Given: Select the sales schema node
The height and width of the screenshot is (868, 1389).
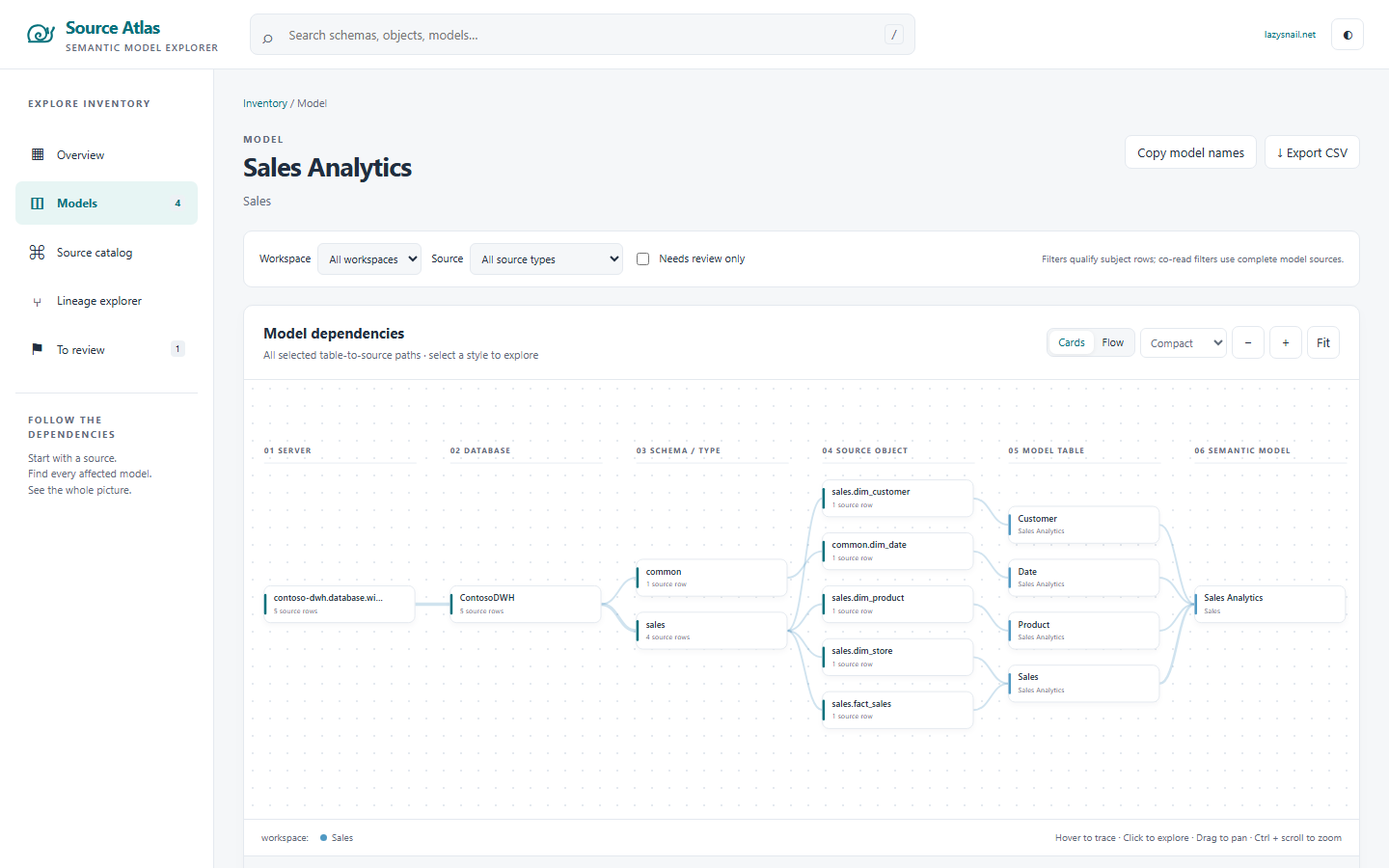Looking at the screenshot, I should pos(712,631).
